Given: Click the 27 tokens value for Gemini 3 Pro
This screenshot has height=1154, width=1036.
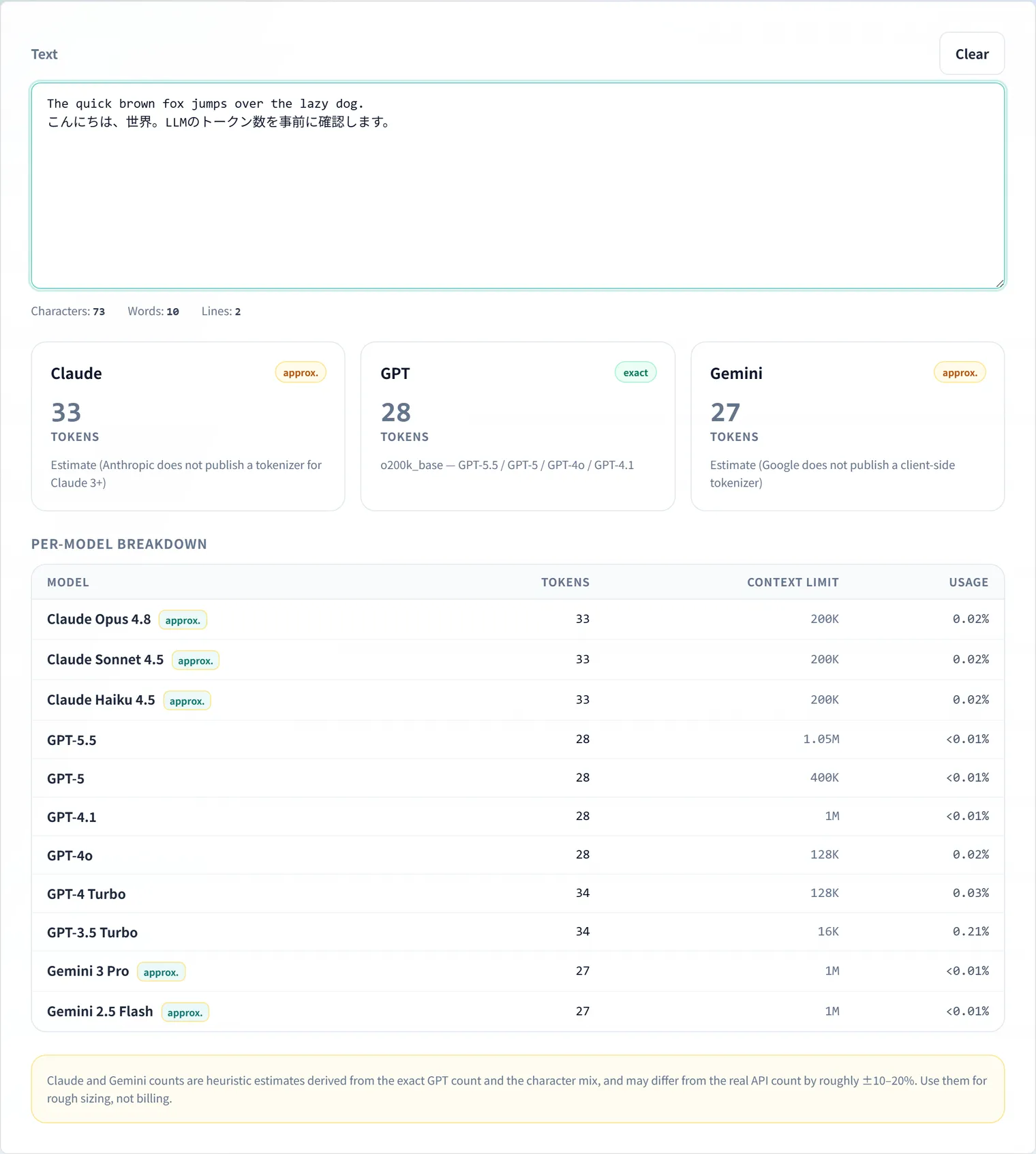Looking at the screenshot, I should tap(583, 971).
